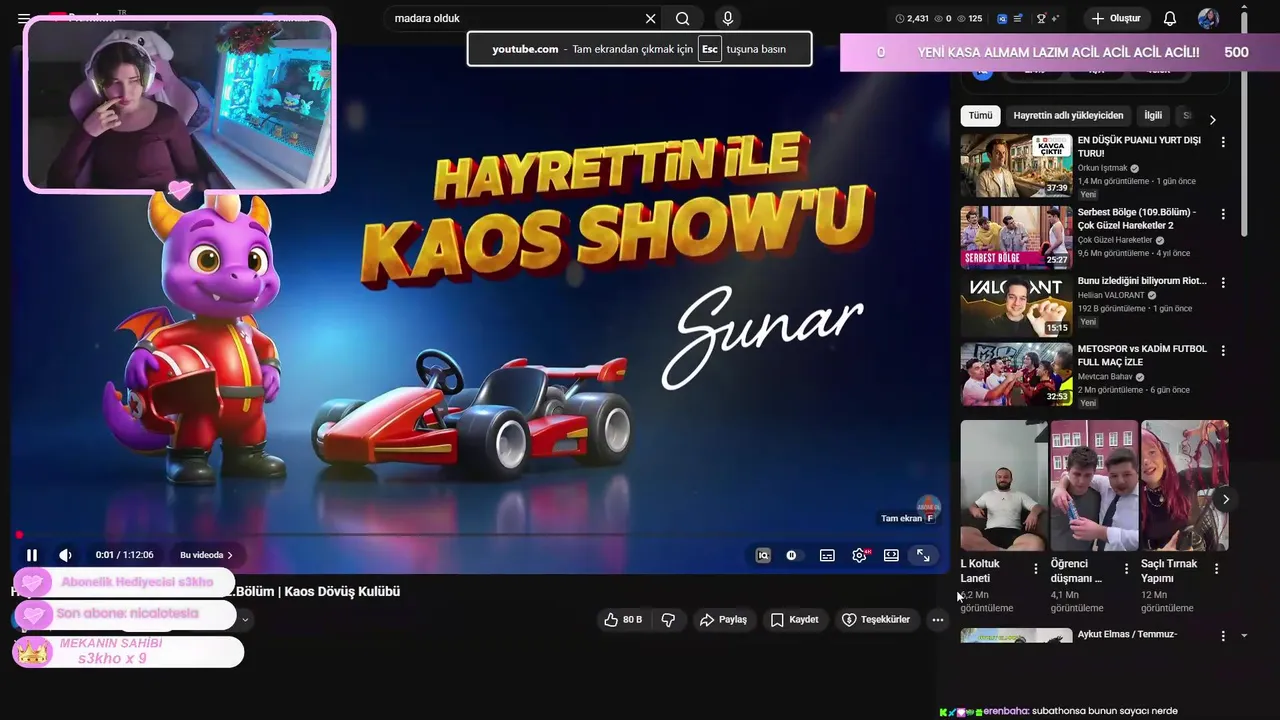
Task: Click the vidIQ extension icon in header
Action: click(x=1001, y=18)
